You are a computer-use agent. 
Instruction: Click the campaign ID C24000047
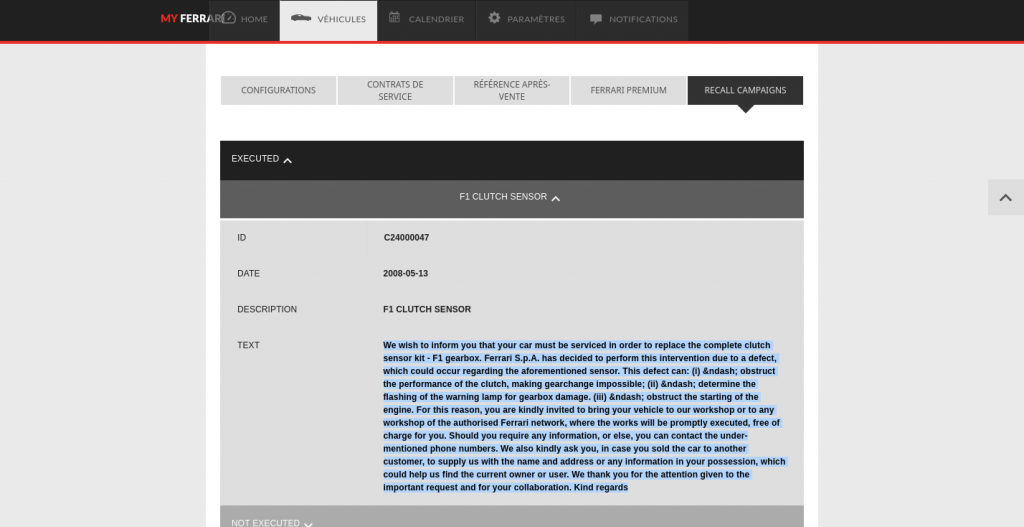point(406,238)
